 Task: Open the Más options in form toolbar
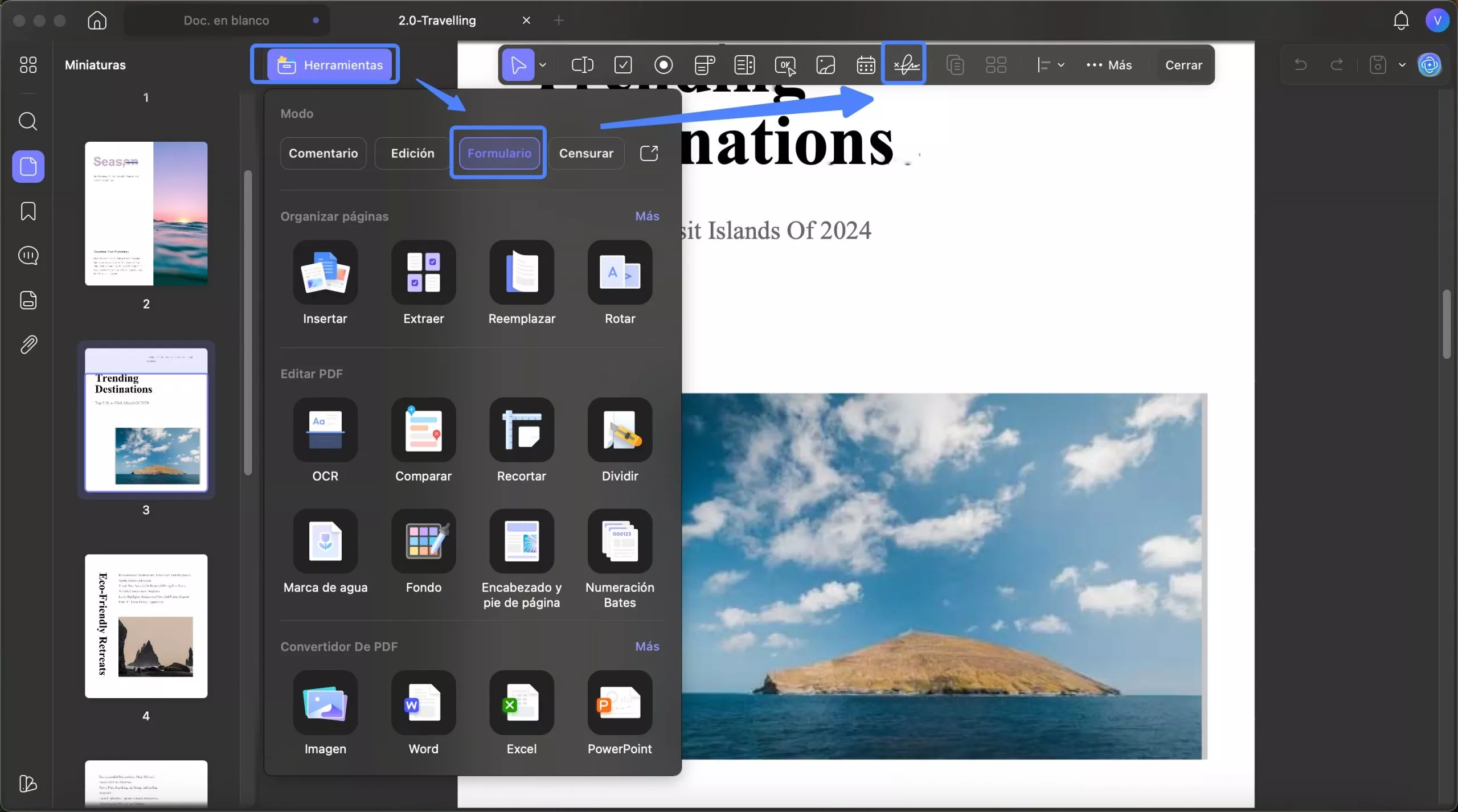click(x=1109, y=65)
